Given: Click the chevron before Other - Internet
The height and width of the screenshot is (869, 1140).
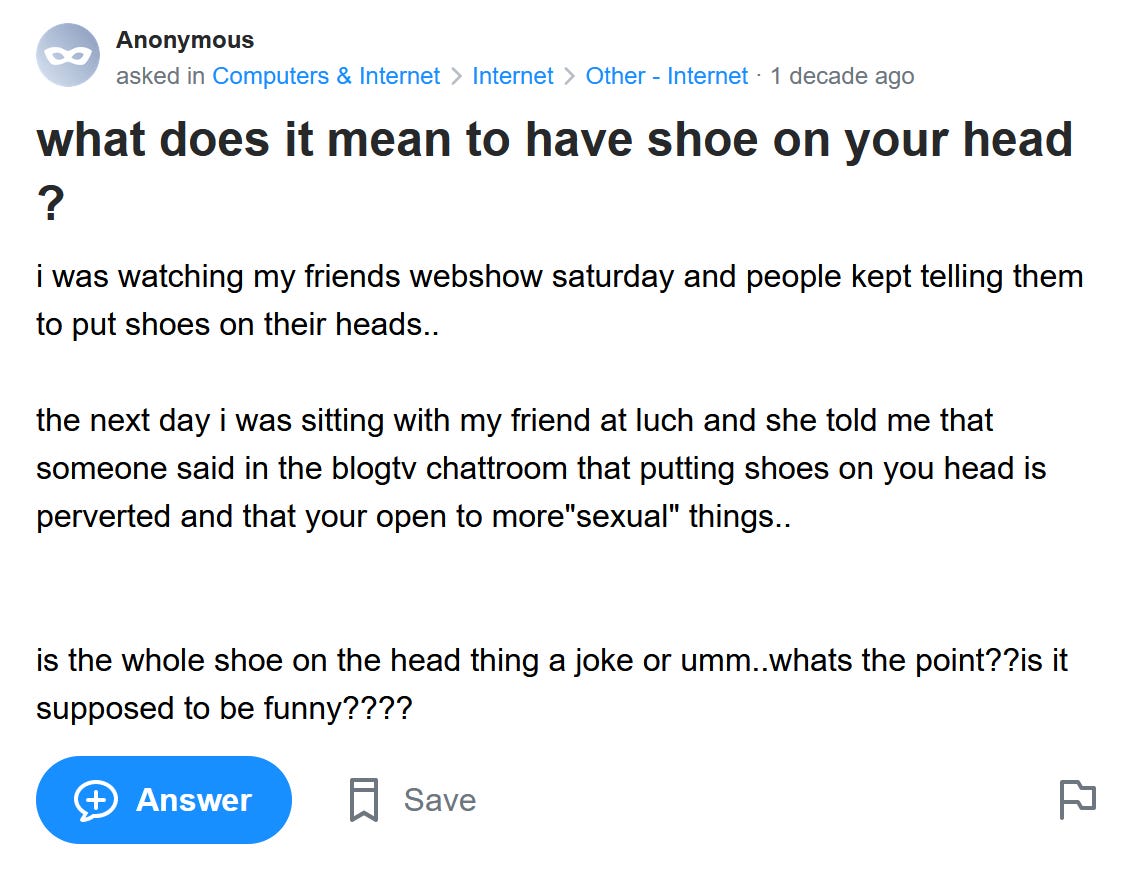Looking at the screenshot, I should (569, 76).
